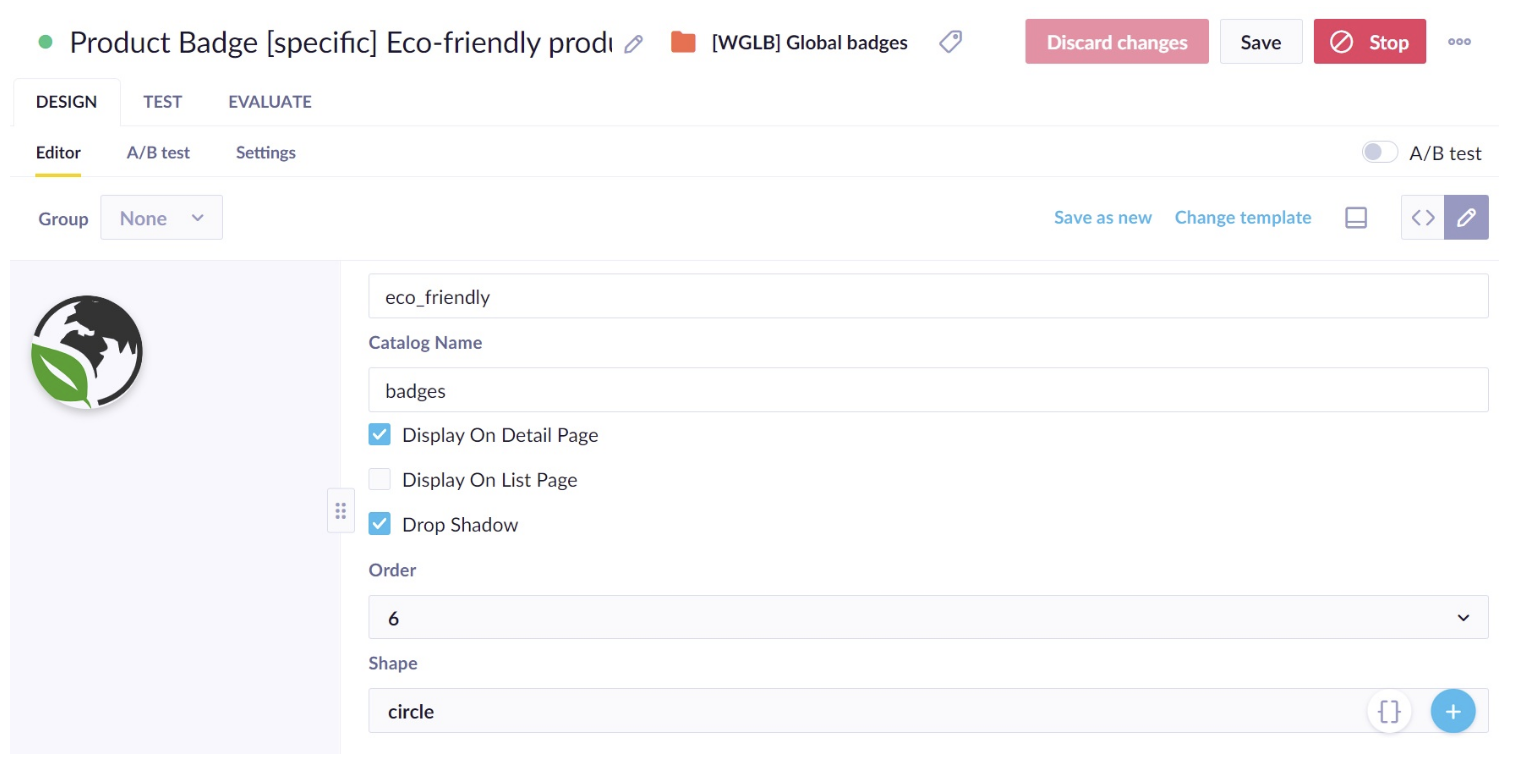Rename badge using the pencil edit icon
The width and height of the screenshot is (1540, 758).
[x=633, y=44]
